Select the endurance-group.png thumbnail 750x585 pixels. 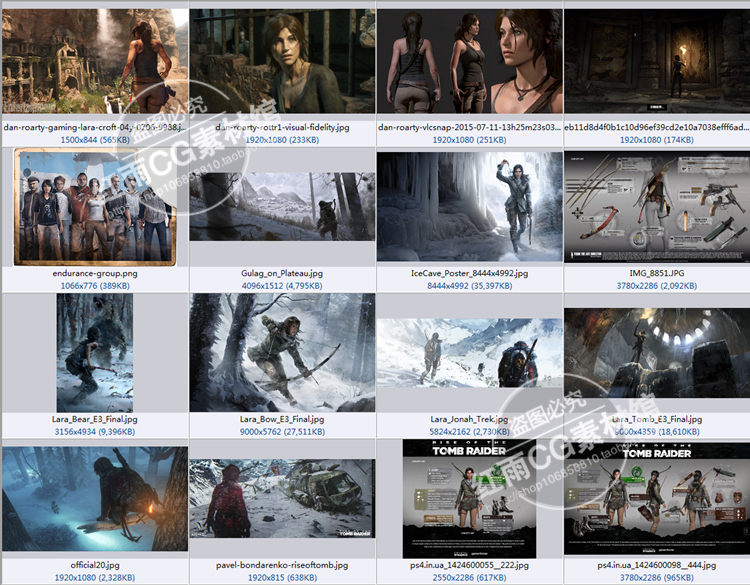pos(95,207)
